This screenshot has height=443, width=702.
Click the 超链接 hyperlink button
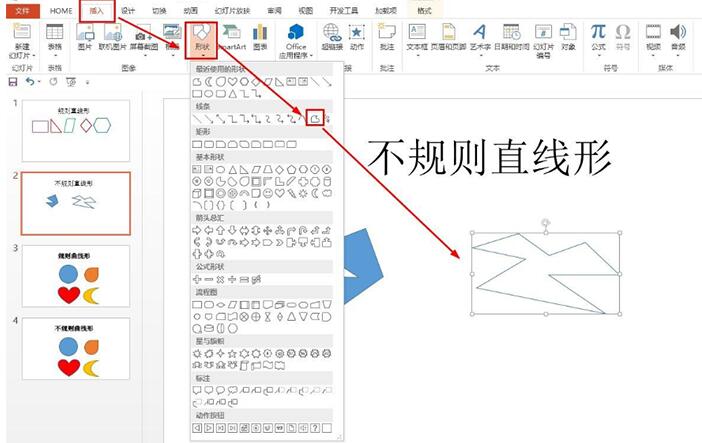pos(332,37)
